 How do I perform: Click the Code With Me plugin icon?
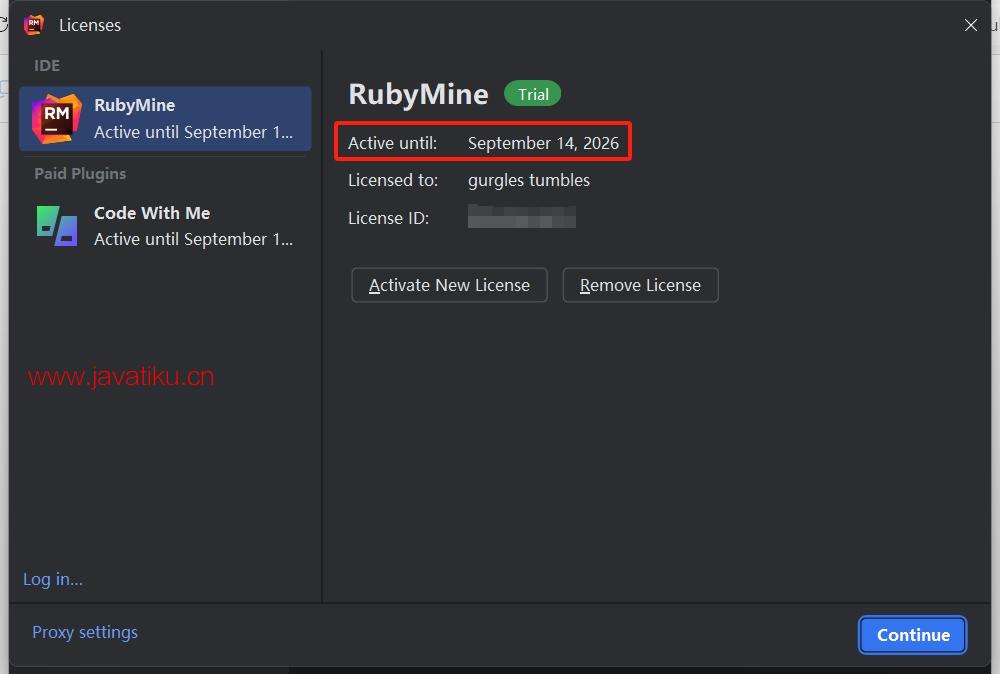pyautogui.click(x=57, y=226)
